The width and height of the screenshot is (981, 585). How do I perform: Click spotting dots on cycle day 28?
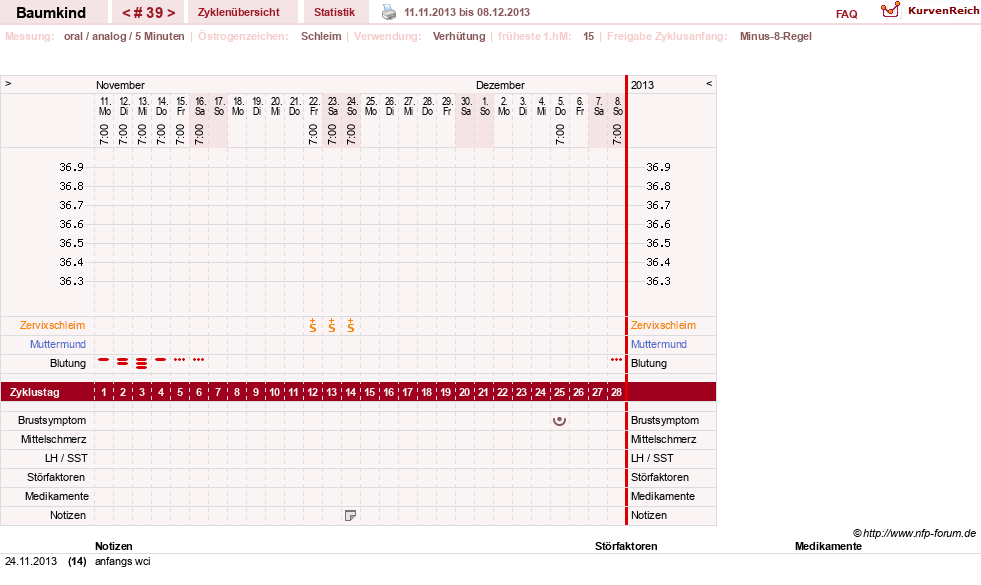(x=616, y=360)
